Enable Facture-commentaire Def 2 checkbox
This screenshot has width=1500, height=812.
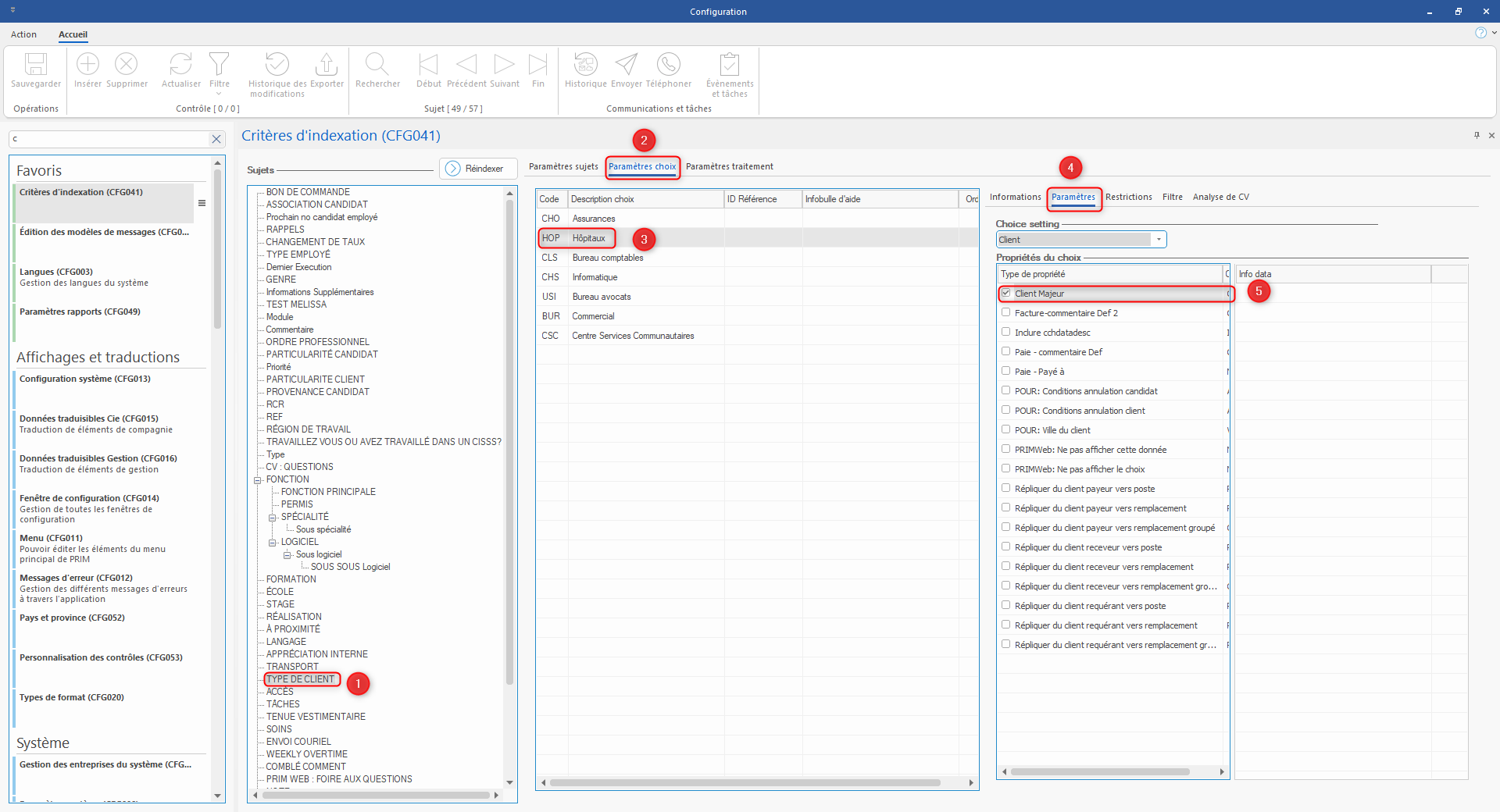click(x=1006, y=312)
